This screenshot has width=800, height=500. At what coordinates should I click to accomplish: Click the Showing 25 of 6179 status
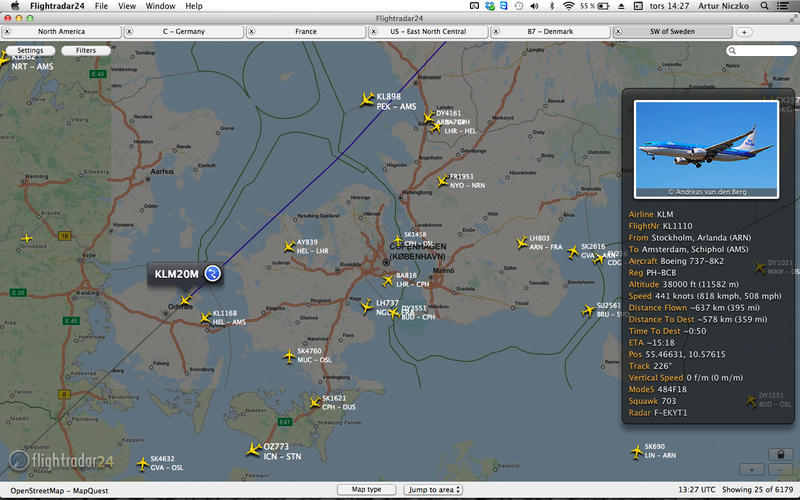point(757,489)
